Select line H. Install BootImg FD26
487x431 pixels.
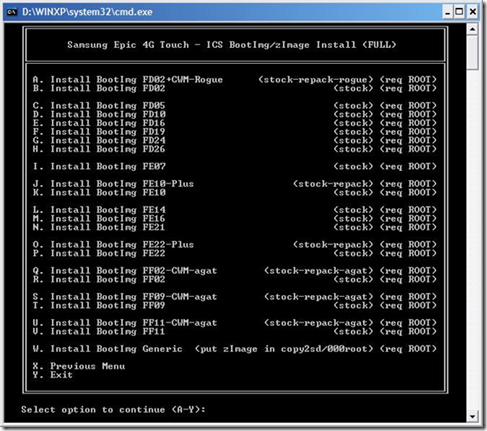99,149
